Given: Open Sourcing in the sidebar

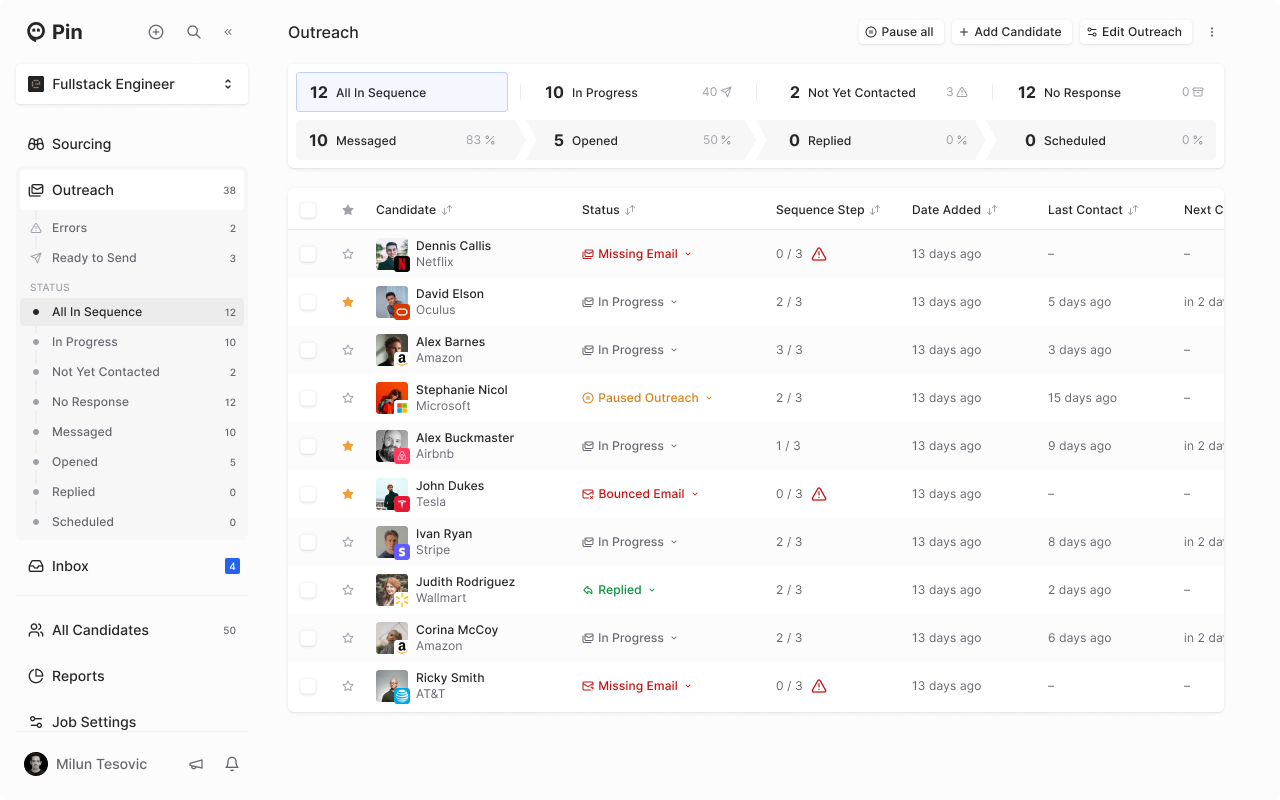Looking at the screenshot, I should pyautogui.click(x=81, y=144).
